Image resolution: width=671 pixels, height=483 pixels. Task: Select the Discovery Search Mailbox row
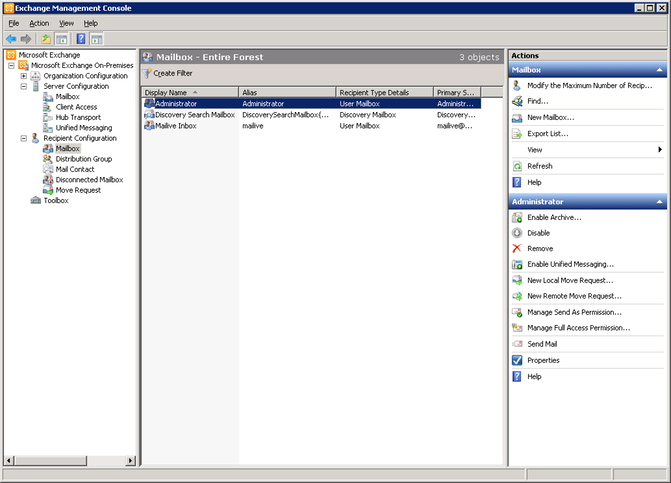312,115
